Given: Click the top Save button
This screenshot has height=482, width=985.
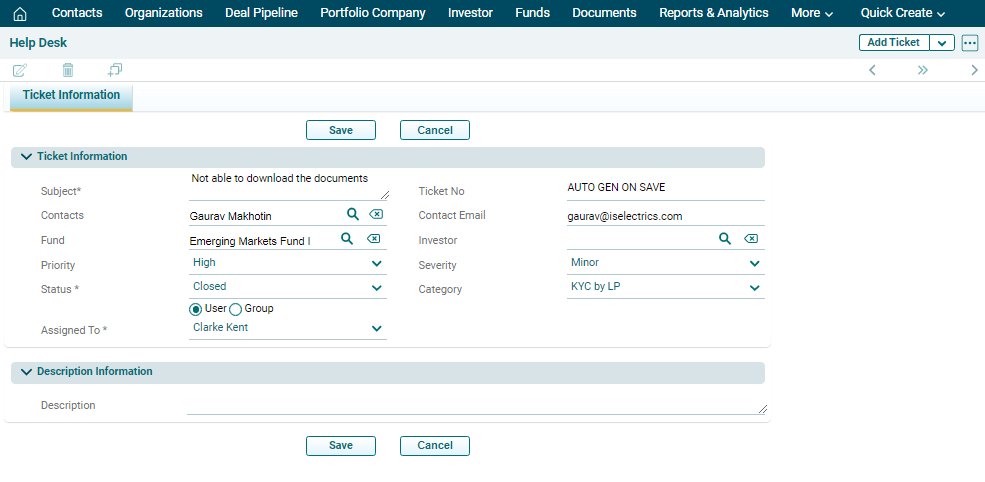Looking at the screenshot, I should (x=340, y=130).
